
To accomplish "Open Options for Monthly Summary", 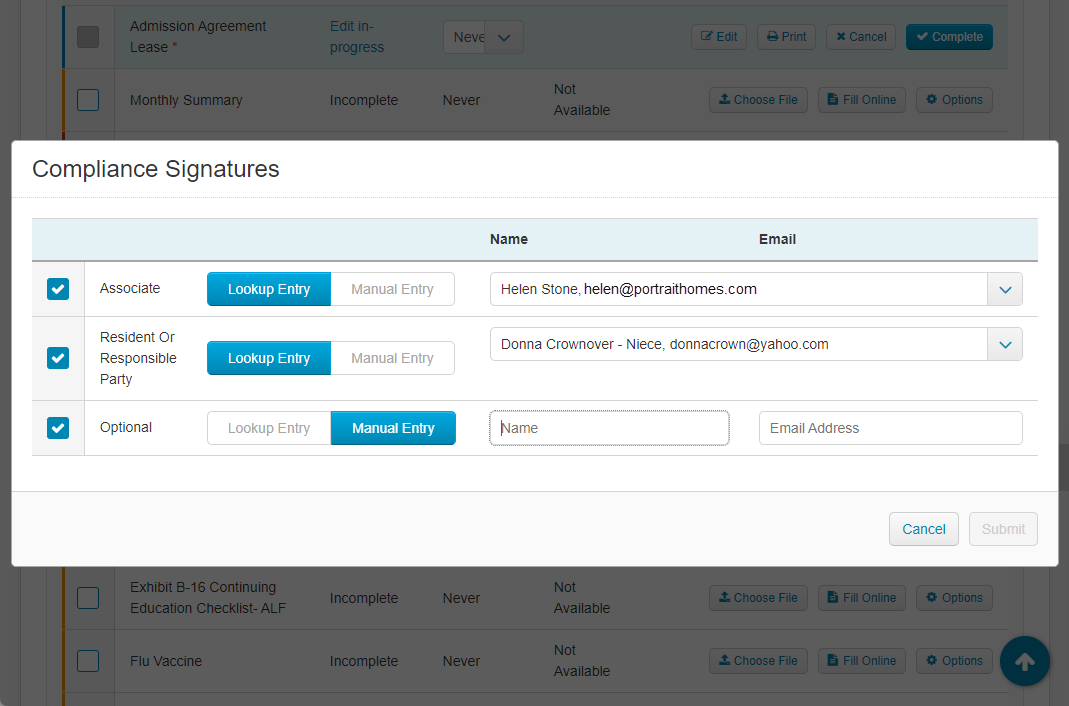I will (x=954, y=99).
